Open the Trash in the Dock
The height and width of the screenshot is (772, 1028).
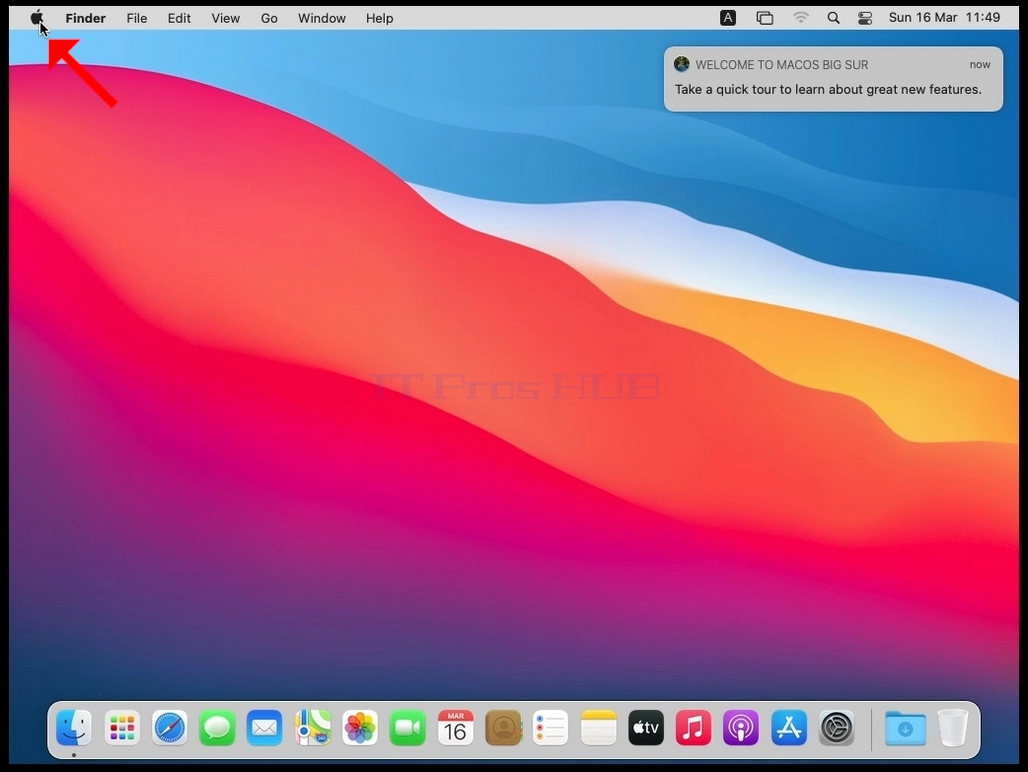point(953,727)
